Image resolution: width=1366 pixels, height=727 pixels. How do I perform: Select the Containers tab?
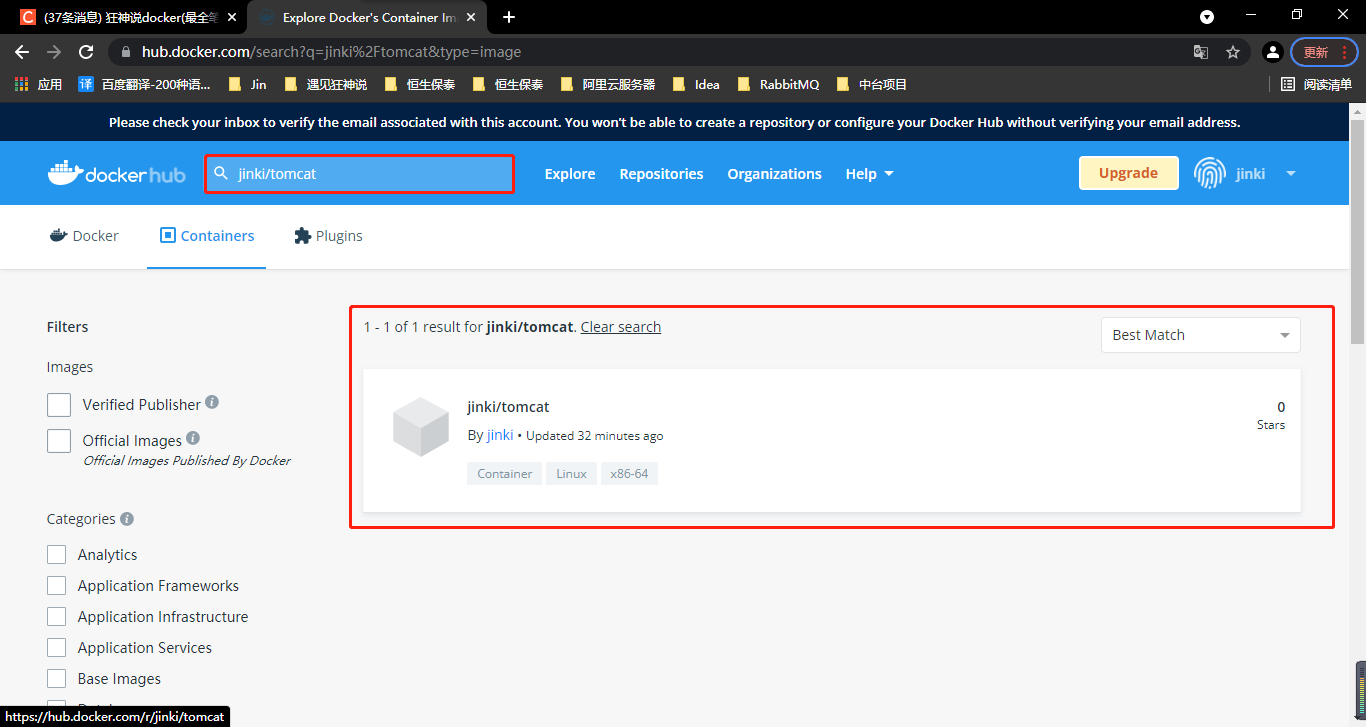207,236
